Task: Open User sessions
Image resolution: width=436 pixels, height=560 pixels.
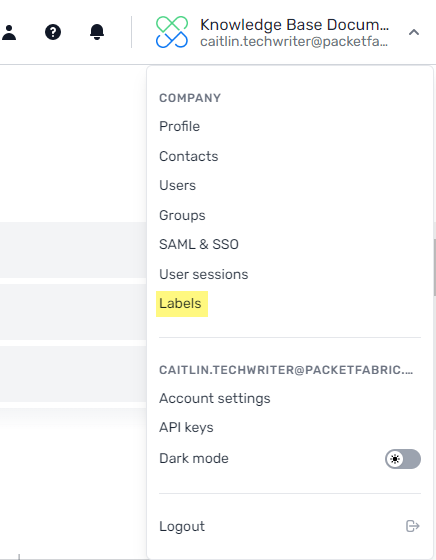Action: point(204,274)
